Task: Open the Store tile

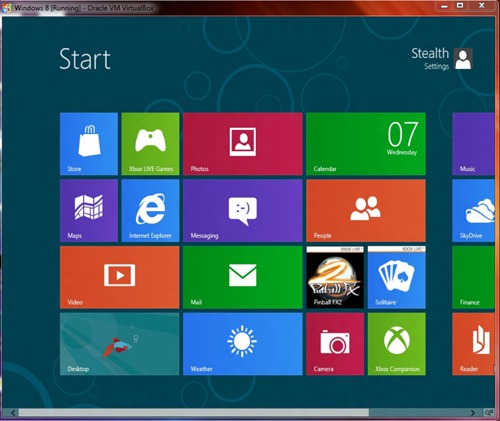Action: (x=89, y=144)
